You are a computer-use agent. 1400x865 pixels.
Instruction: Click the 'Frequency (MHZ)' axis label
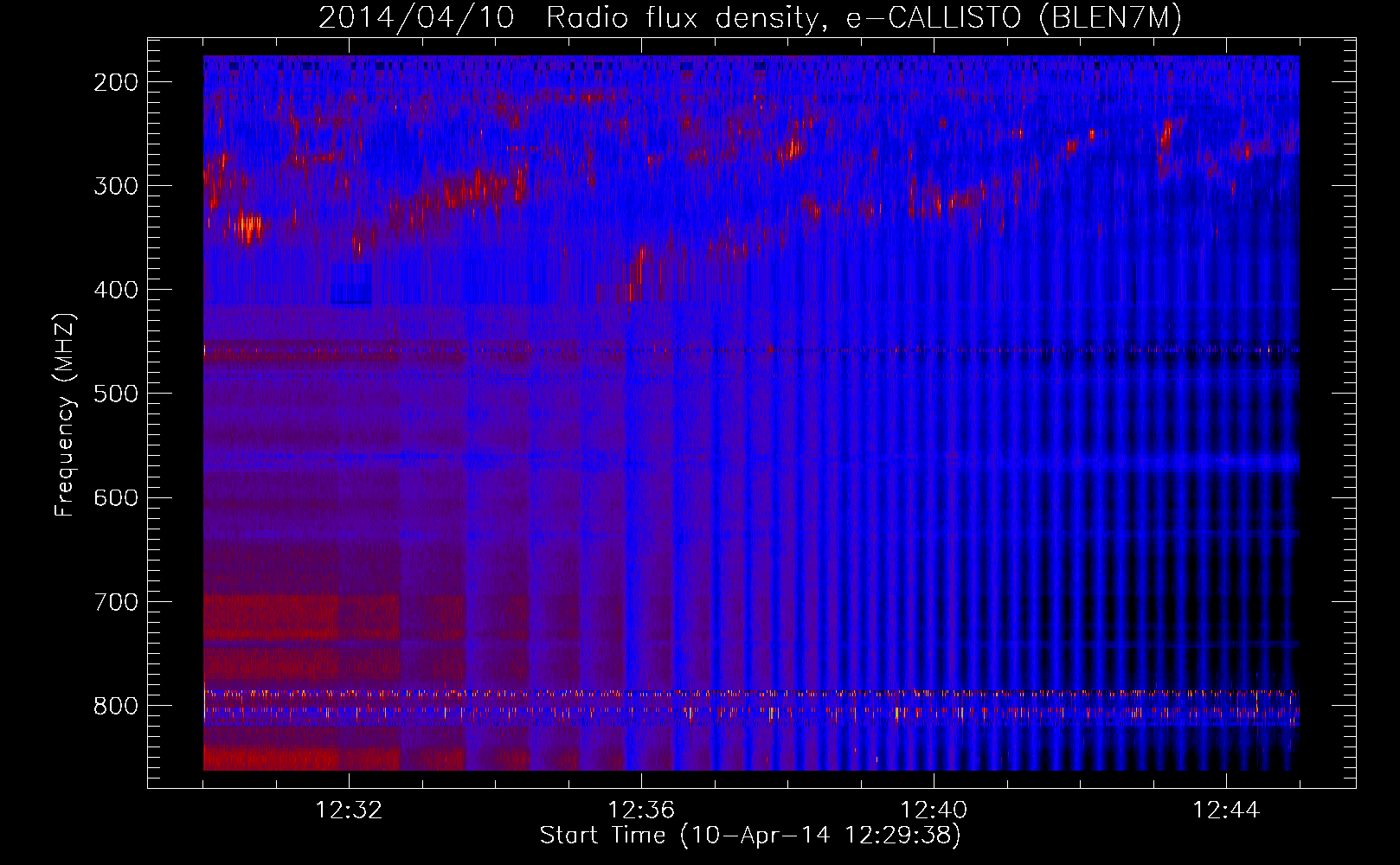[65, 415]
